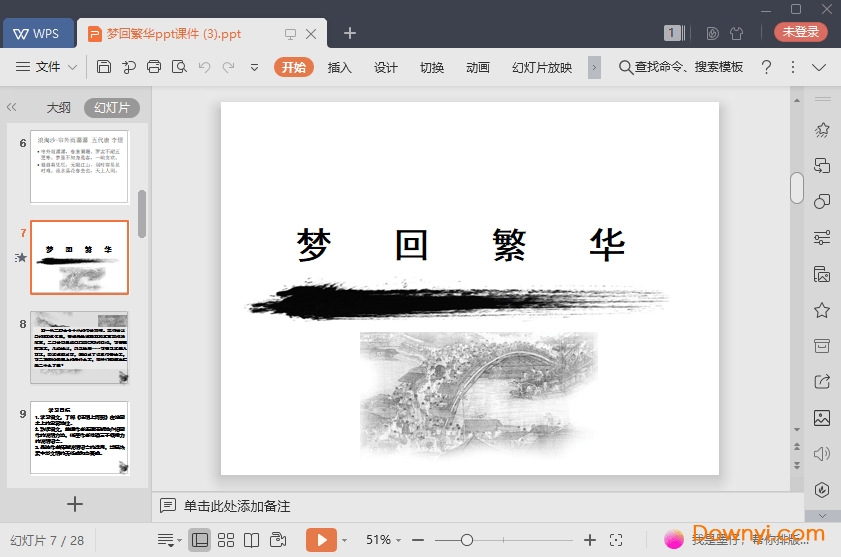
Task: Open the 设计 tab
Action: pos(386,67)
